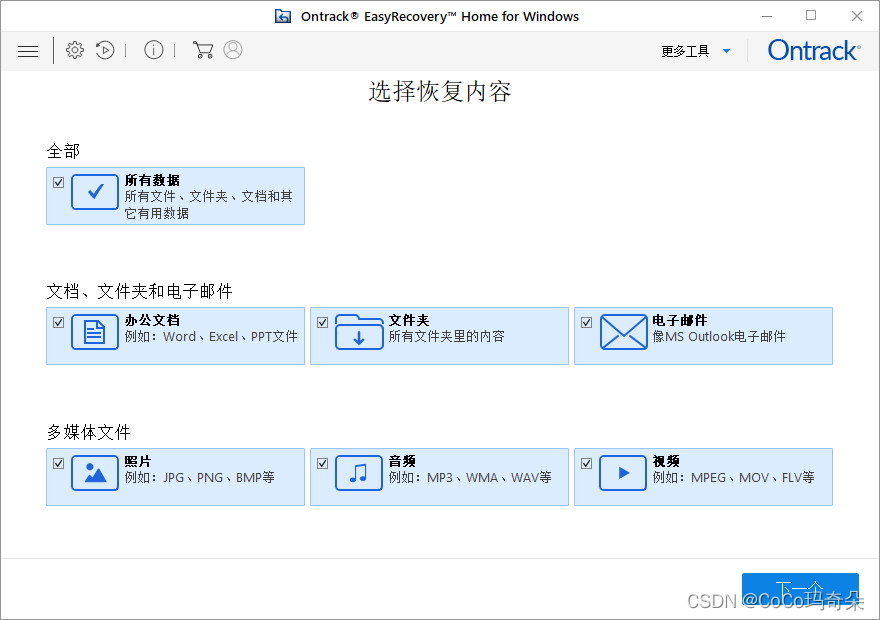The width and height of the screenshot is (880, 620).
Task: Click the recovery history icon
Action: click(105, 50)
